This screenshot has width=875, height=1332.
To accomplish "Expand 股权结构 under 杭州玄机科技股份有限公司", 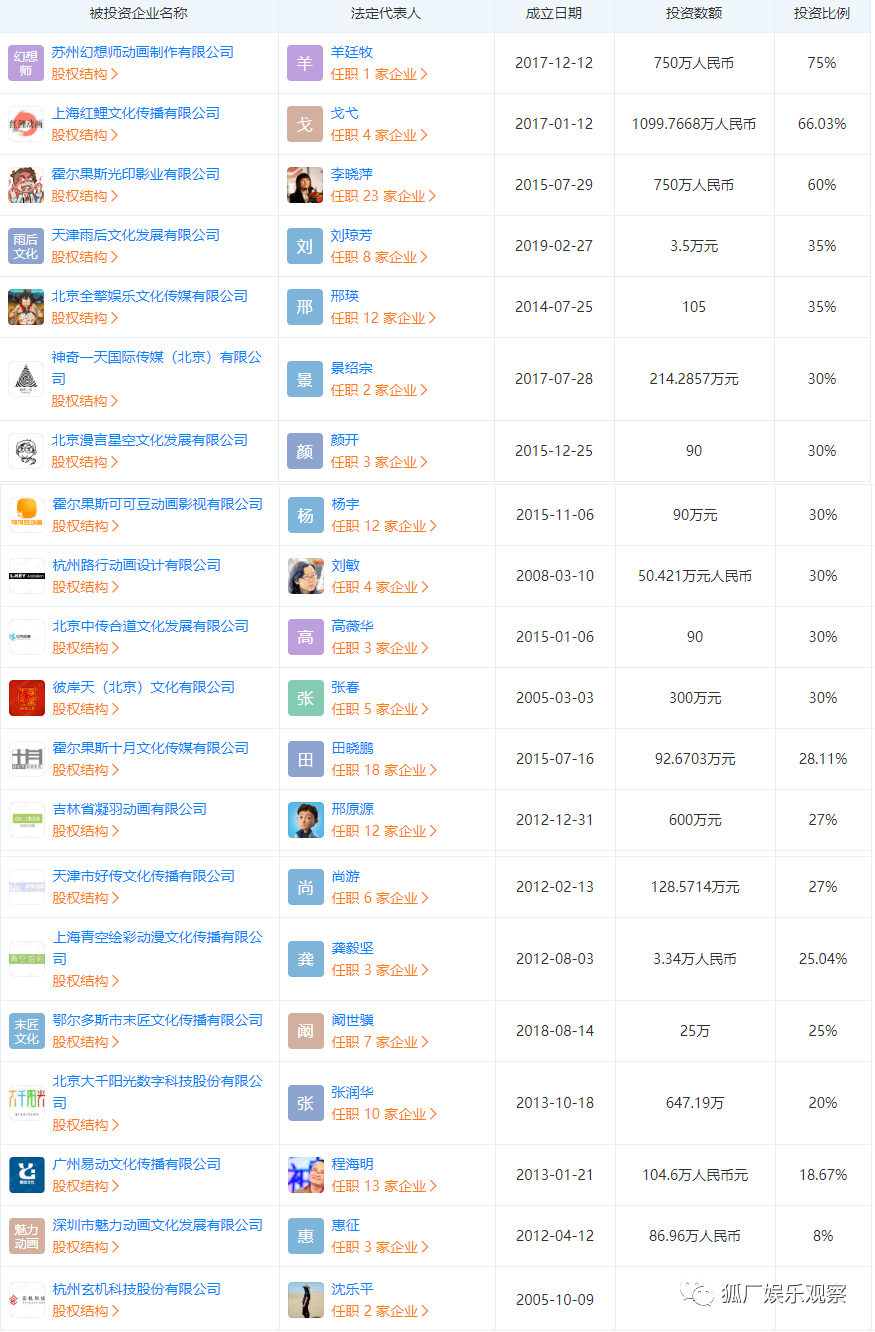I will pyautogui.click(x=86, y=1311).
